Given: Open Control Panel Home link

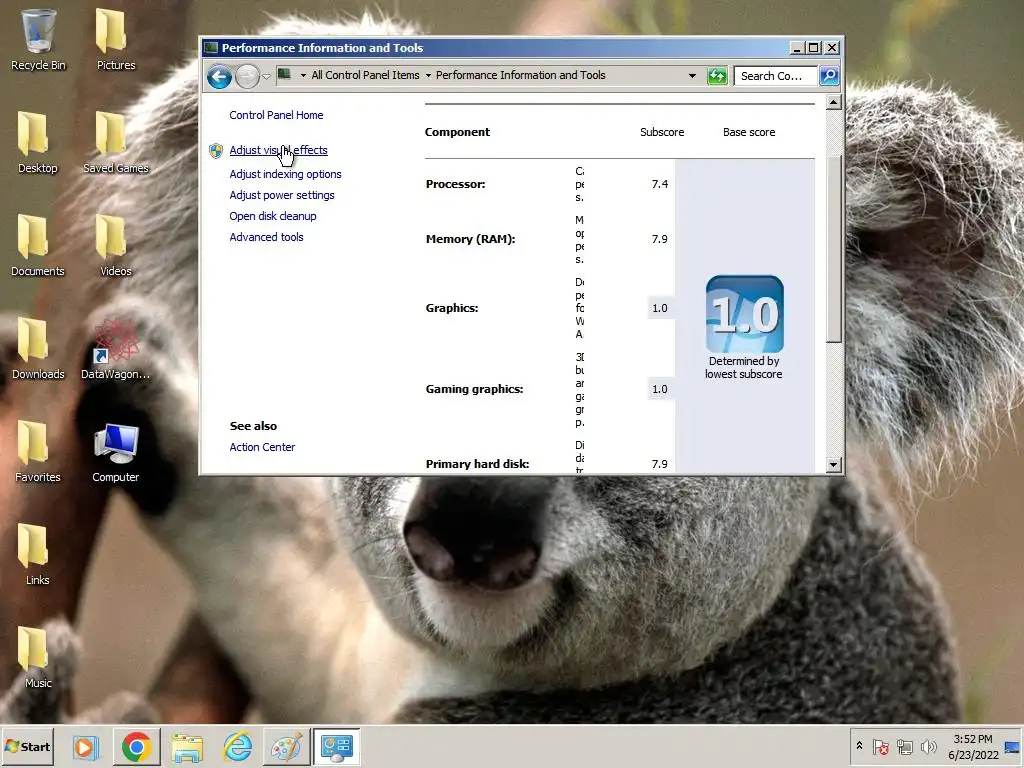Looking at the screenshot, I should pyautogui.click(x=276, y=115).
